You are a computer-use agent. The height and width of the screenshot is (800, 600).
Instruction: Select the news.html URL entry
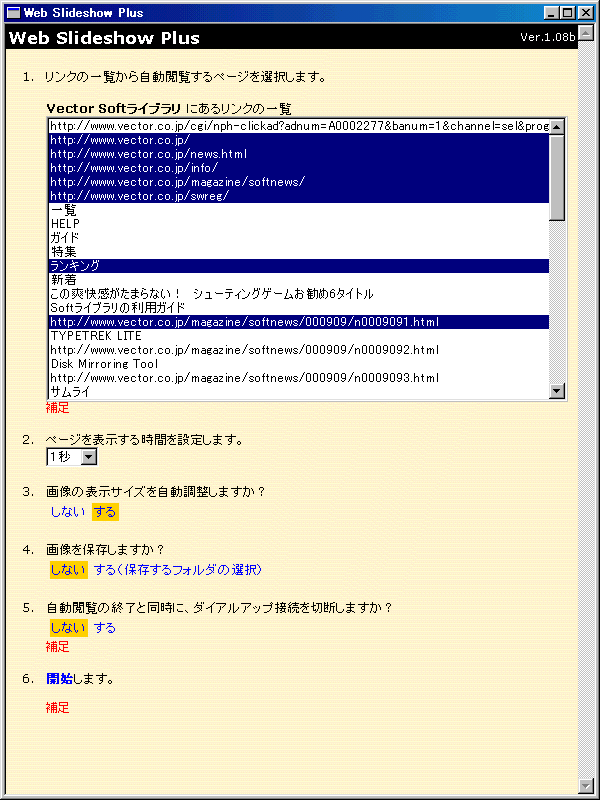299,154
